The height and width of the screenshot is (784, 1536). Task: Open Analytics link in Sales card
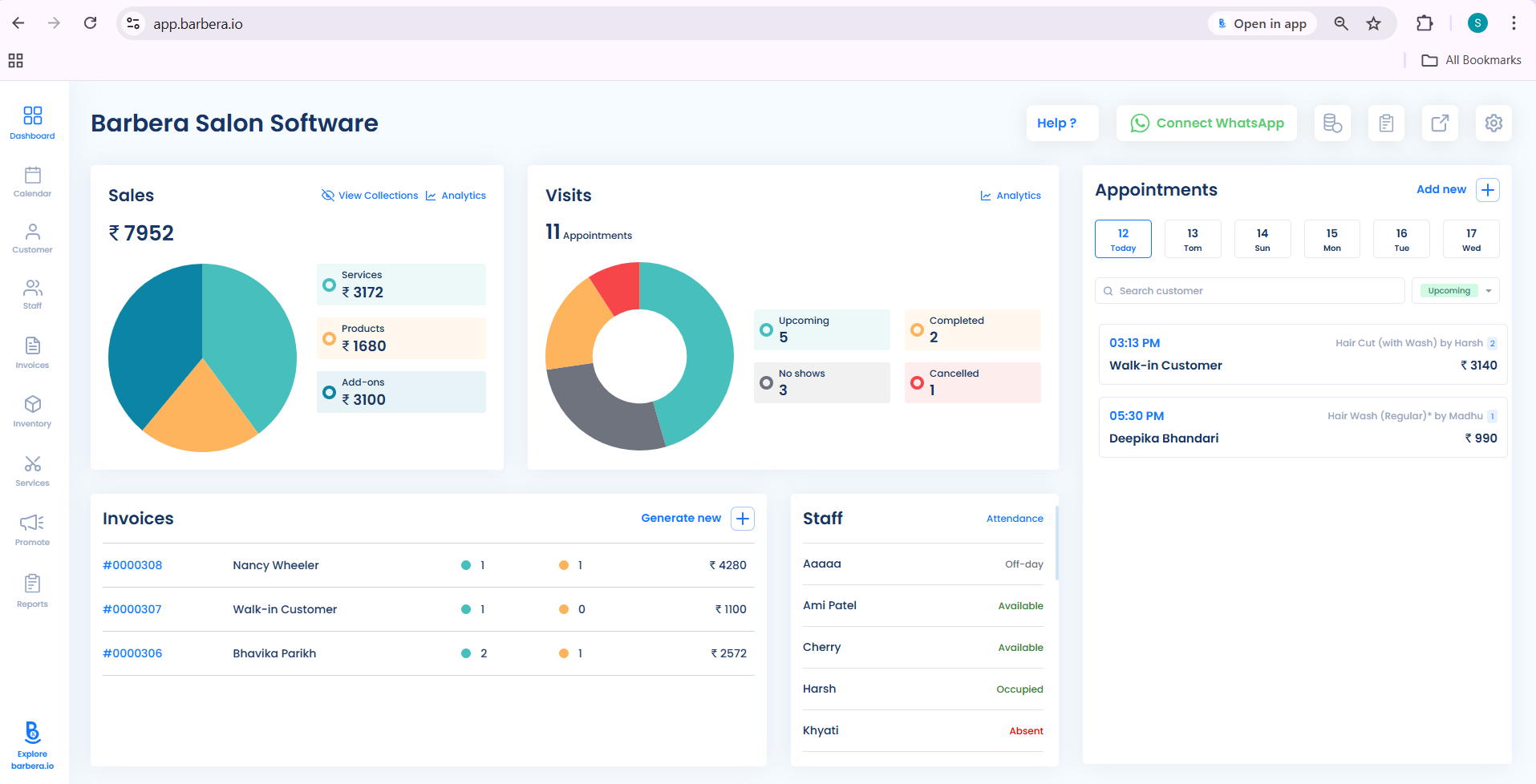456,196
